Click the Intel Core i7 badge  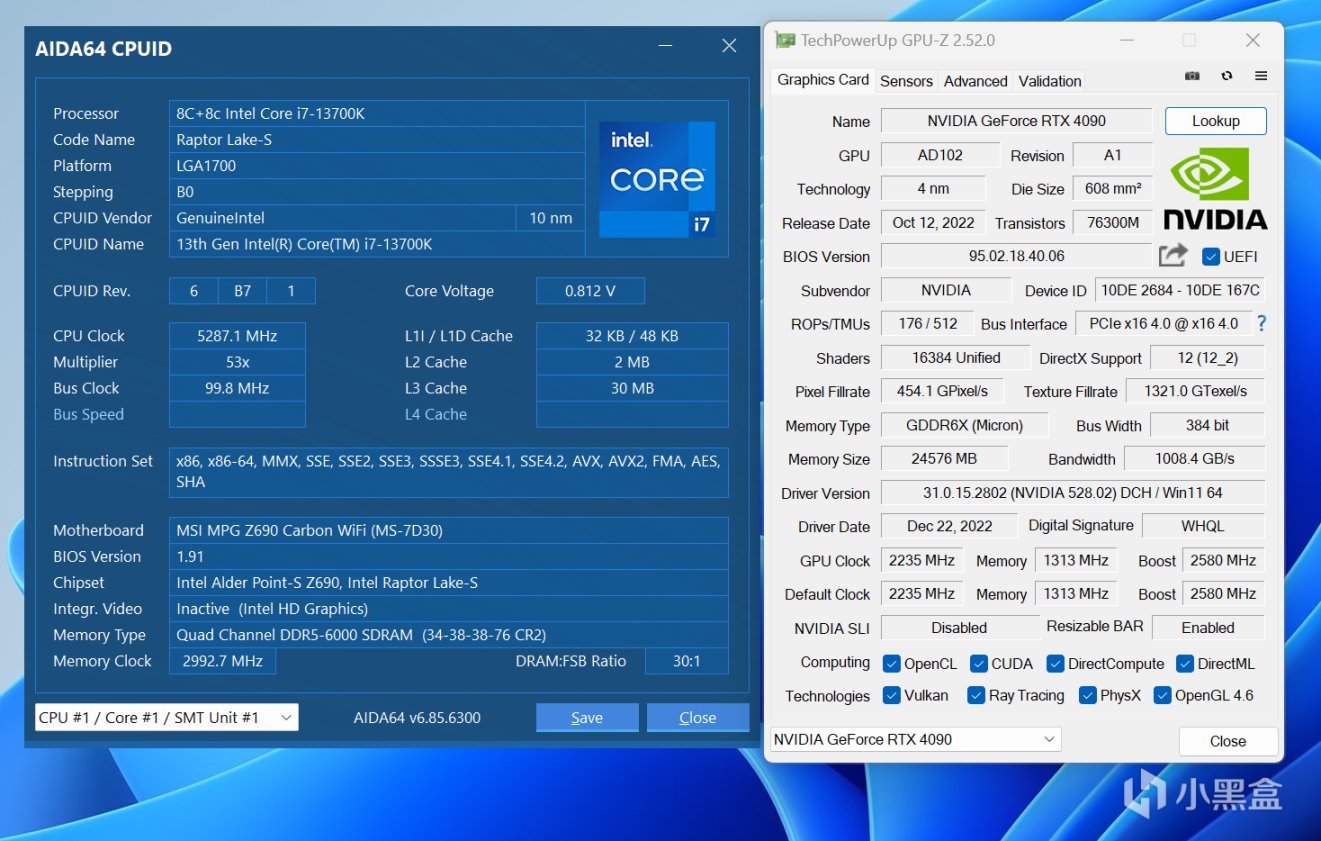click(657, 179)
